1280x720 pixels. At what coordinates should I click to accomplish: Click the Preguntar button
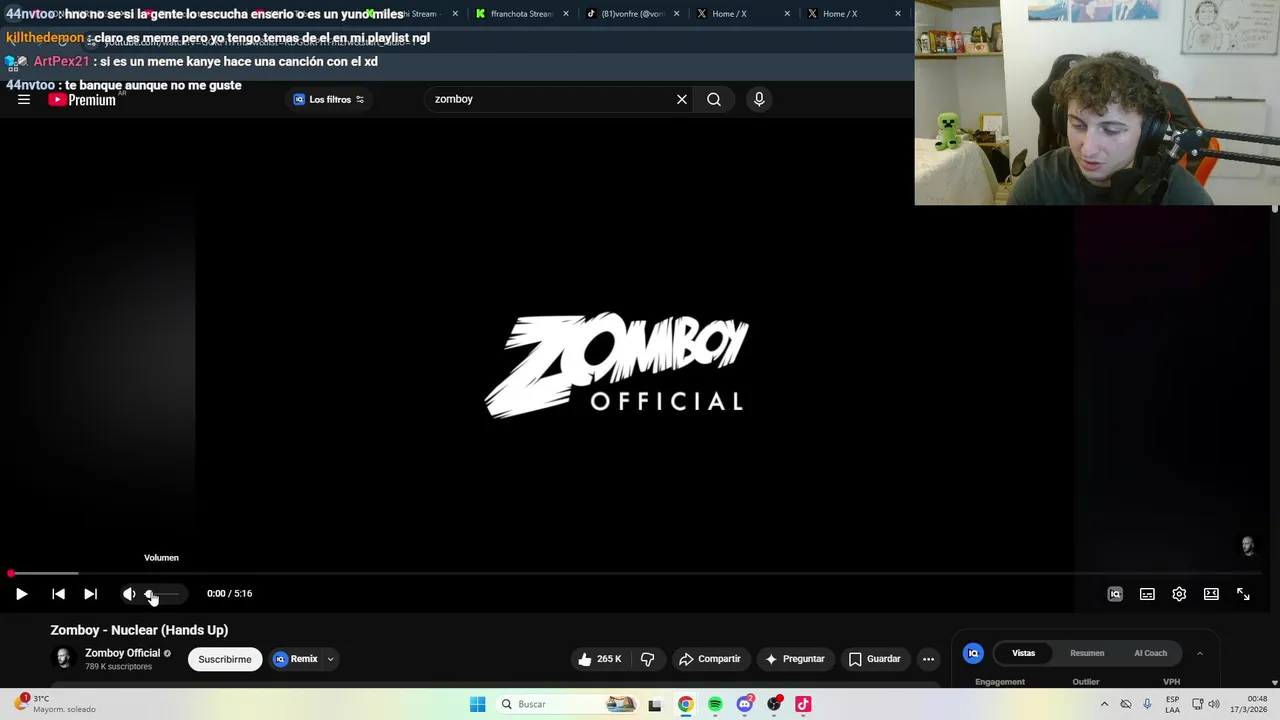click(795, 659)
